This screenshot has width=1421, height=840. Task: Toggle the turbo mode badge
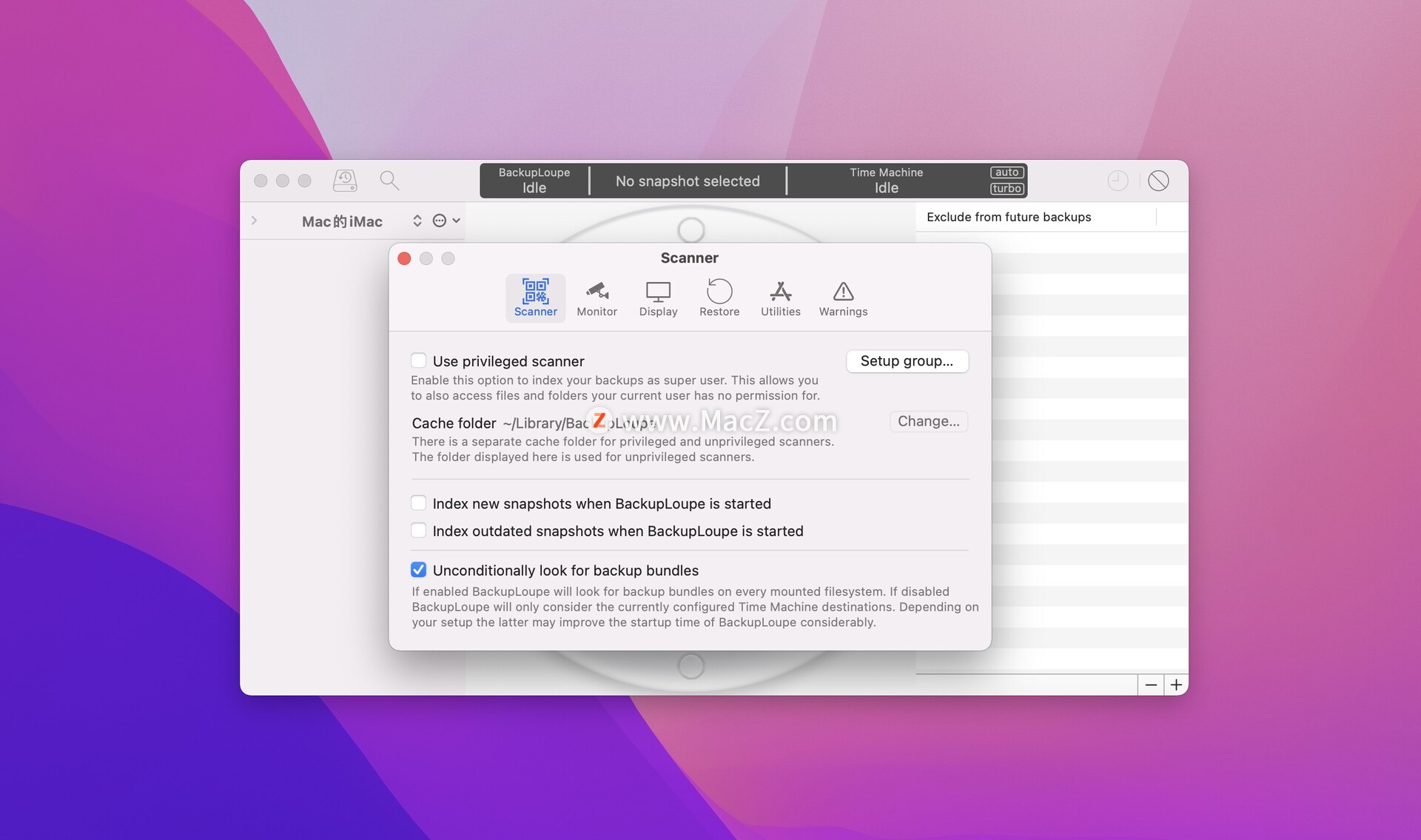click(1007, 189)
